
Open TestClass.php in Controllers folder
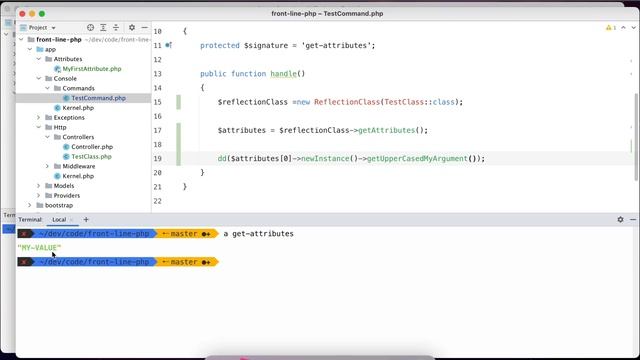pyautogui.click(x=91, y=157)
